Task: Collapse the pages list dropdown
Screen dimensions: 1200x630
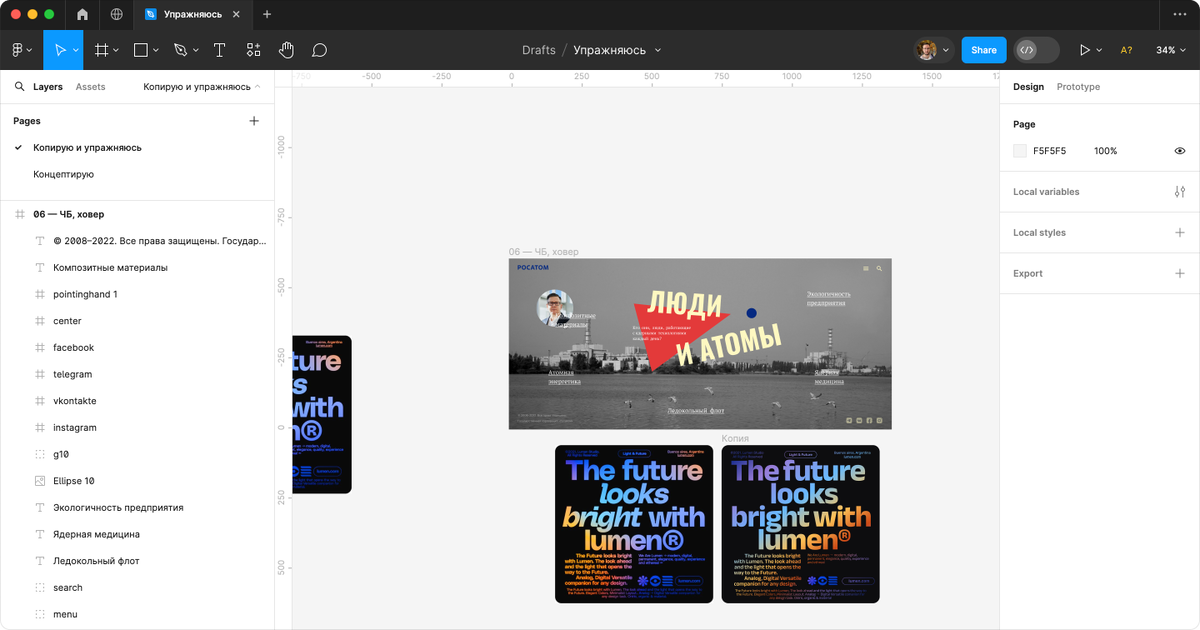Action: (x=258, y=87)
